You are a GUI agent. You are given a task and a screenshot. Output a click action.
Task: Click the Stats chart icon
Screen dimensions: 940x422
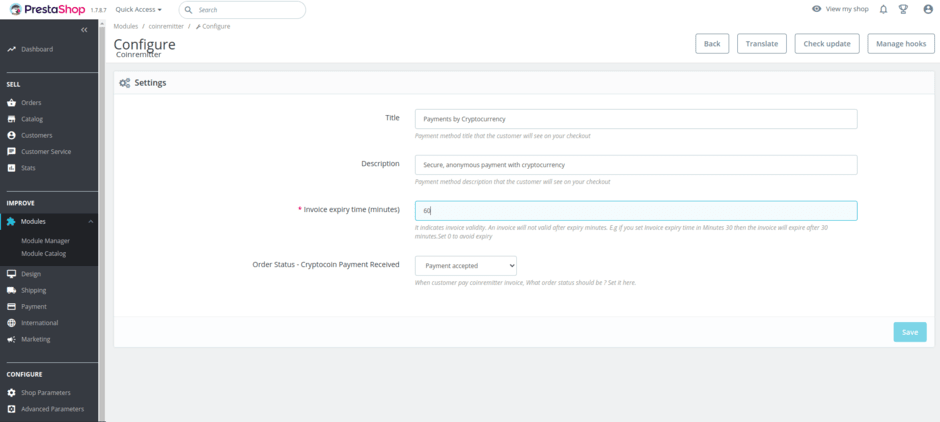[x=11, y=168]
